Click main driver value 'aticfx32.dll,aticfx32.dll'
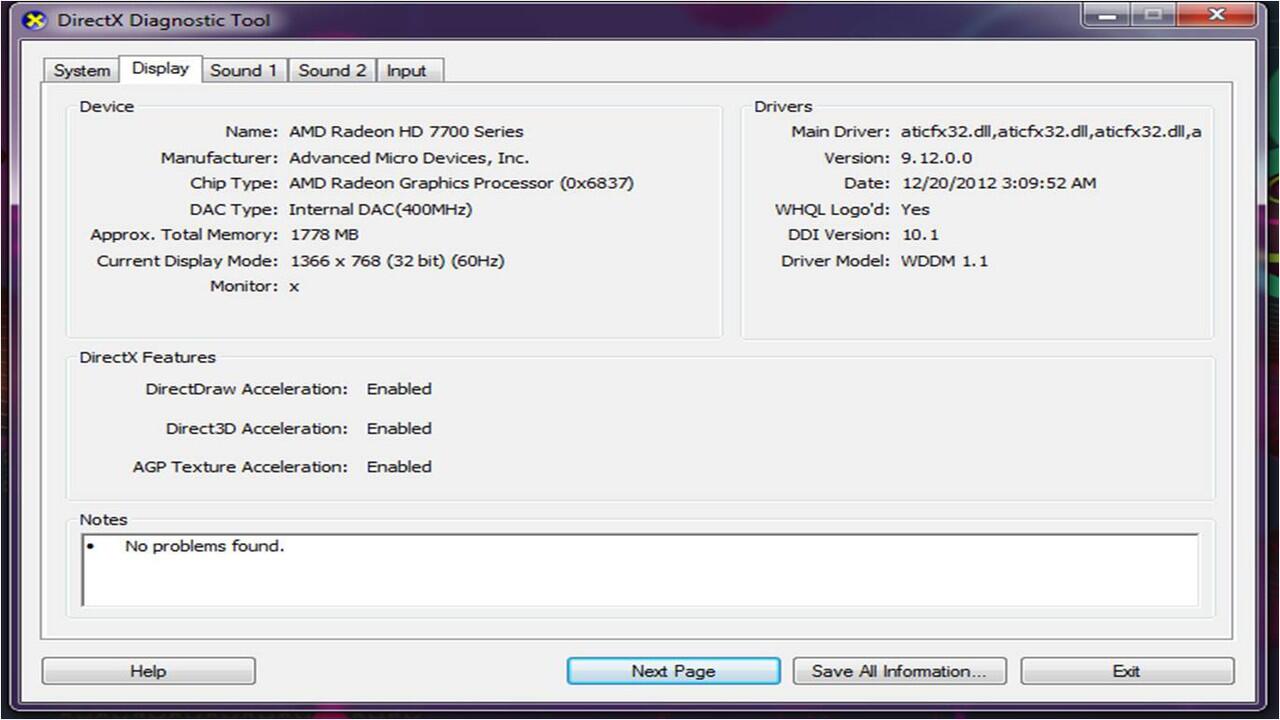The image size is (1280, 720). [x=1051, y=132]
